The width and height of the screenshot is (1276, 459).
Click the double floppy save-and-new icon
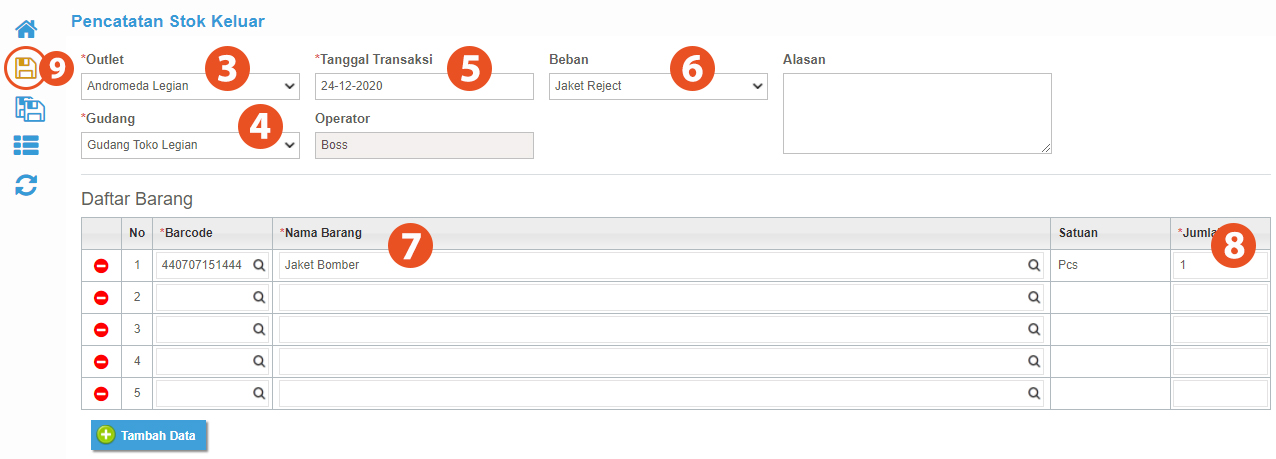pyautogui.click(x=29, y=108)
